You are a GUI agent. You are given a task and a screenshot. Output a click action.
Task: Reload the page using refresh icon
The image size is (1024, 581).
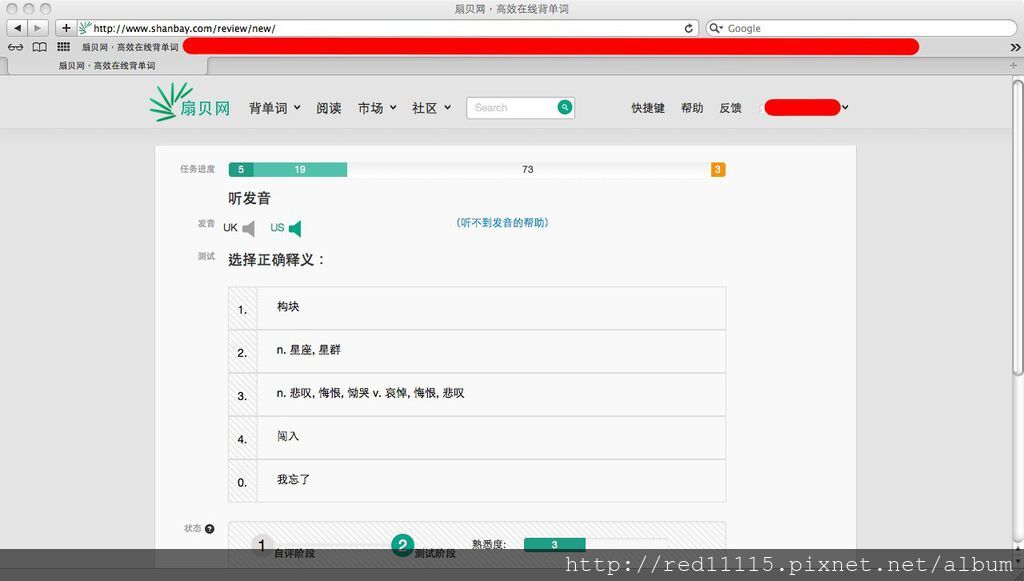(688, 28)
